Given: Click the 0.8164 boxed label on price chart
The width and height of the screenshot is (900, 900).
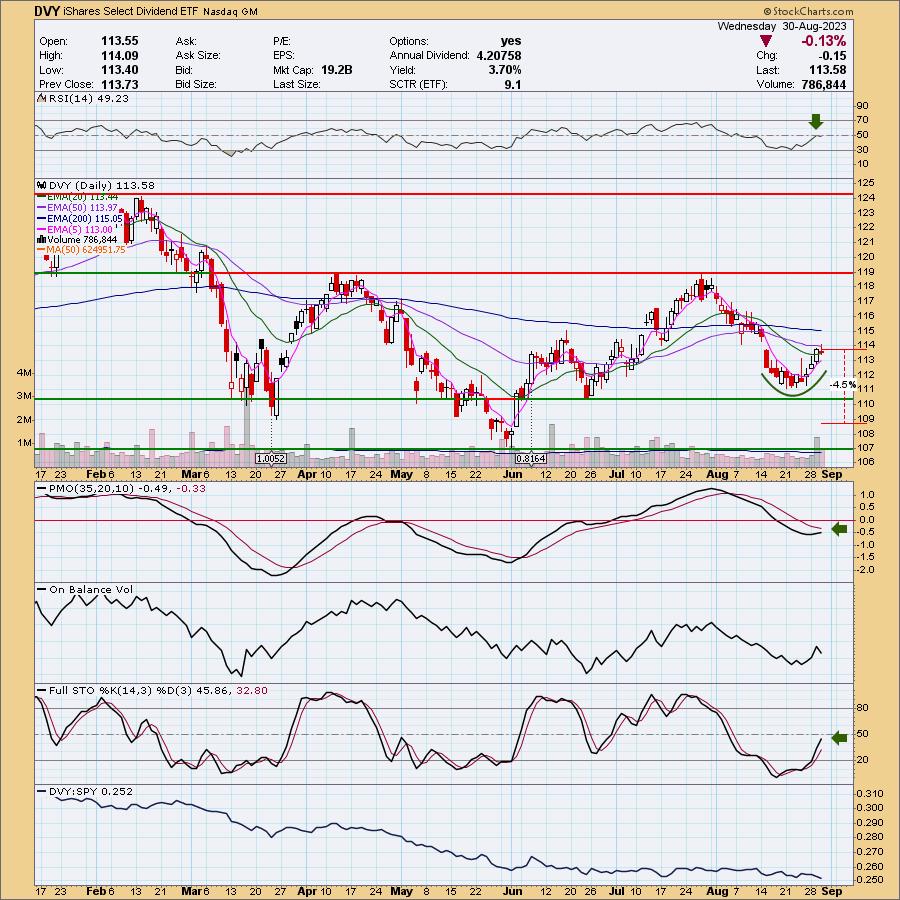Looking at the screenshot, I should pos(531,459).
